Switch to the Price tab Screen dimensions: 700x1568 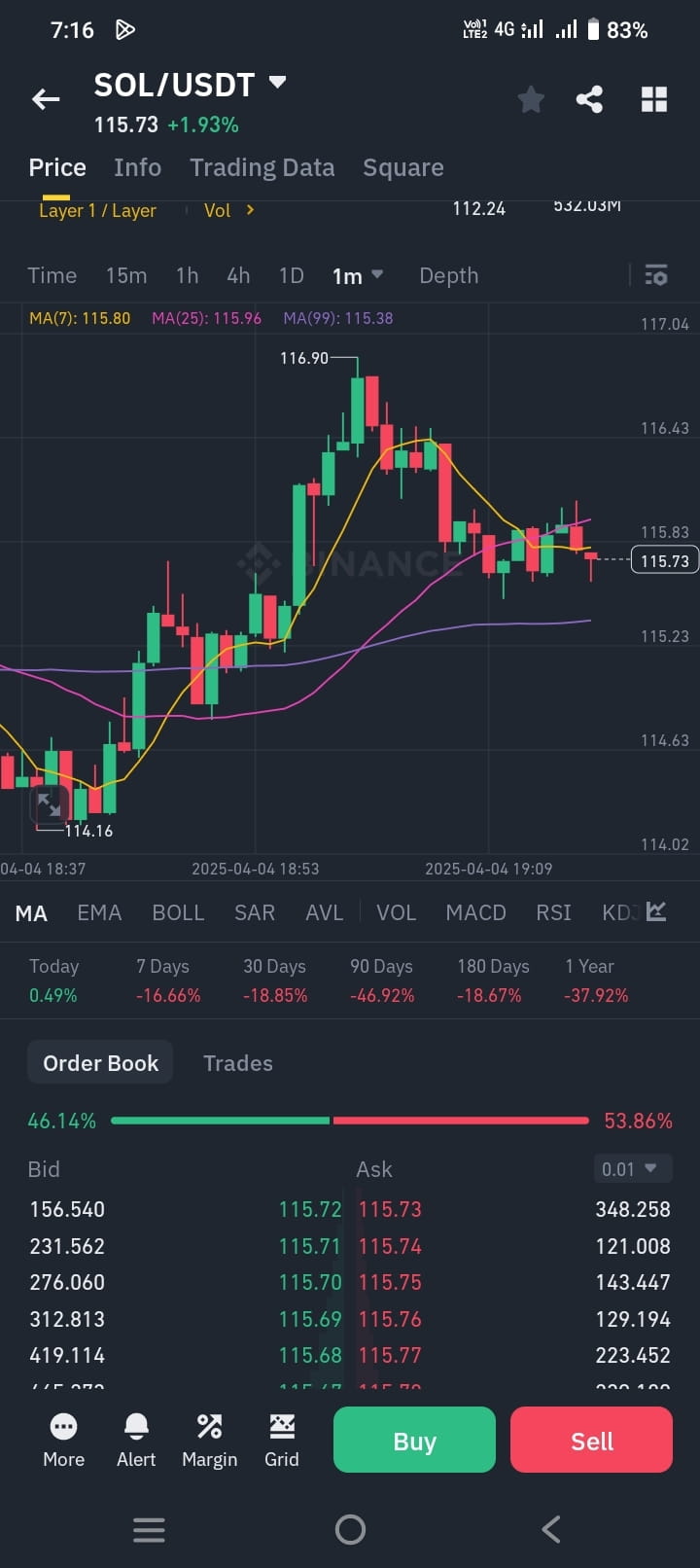57,167
